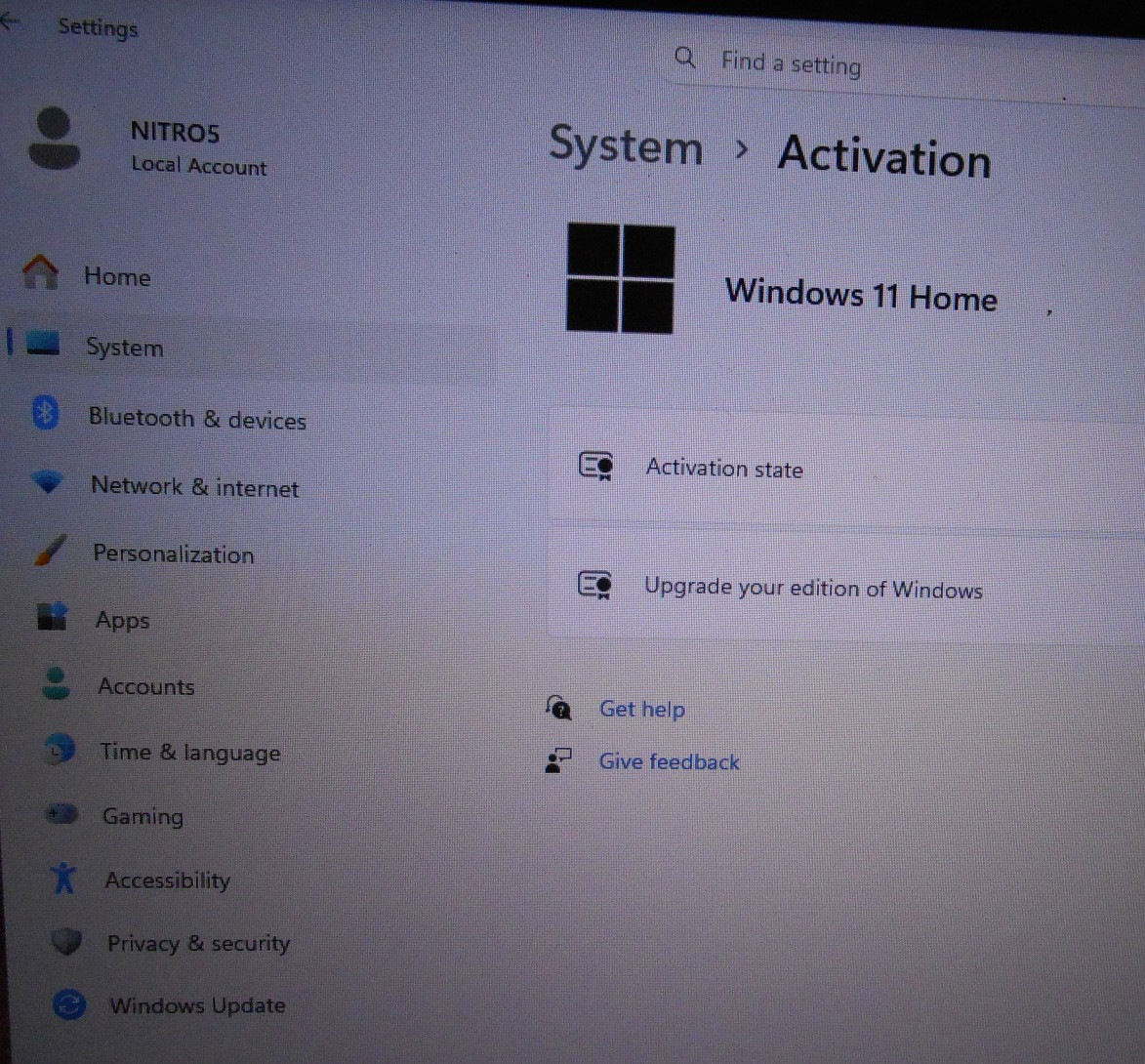Click the Time & language globe icon

pos(60,749)
